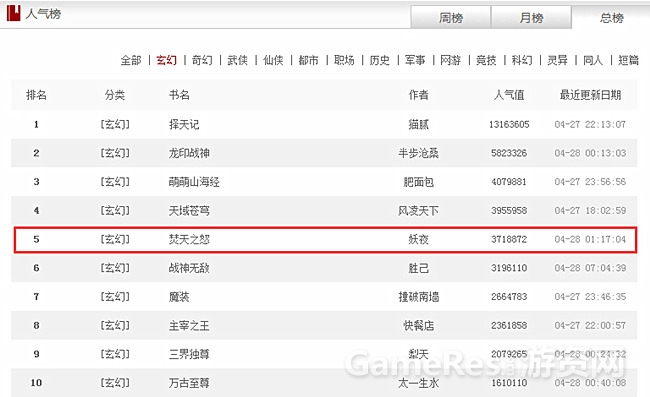650x397 pixels.
Task: Click the [玄幻] tag in 万古至尊 row
Action: pos(115,383)
